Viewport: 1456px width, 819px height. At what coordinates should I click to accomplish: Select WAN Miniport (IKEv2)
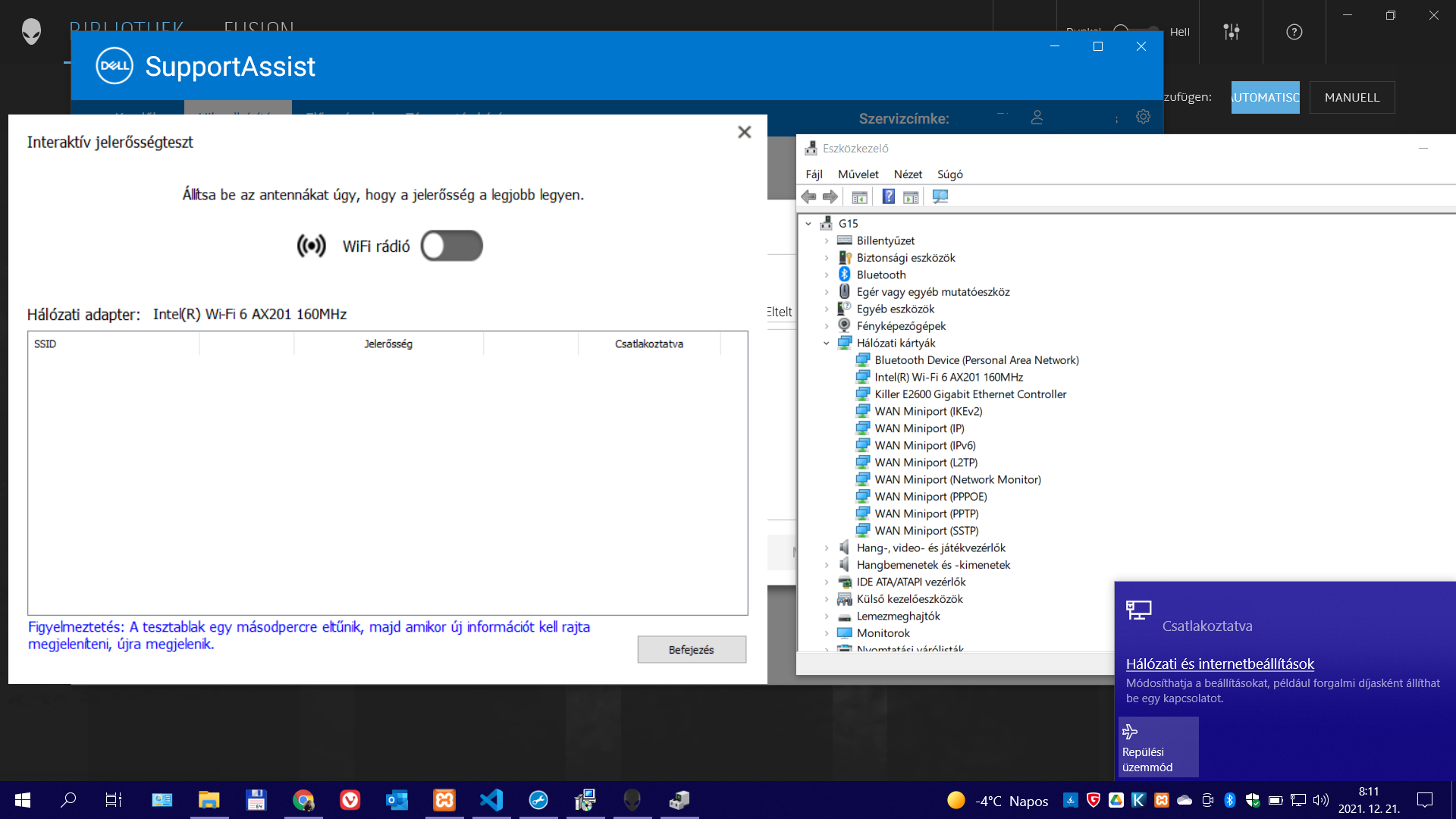pyautogui.click(x=928, y=411)
